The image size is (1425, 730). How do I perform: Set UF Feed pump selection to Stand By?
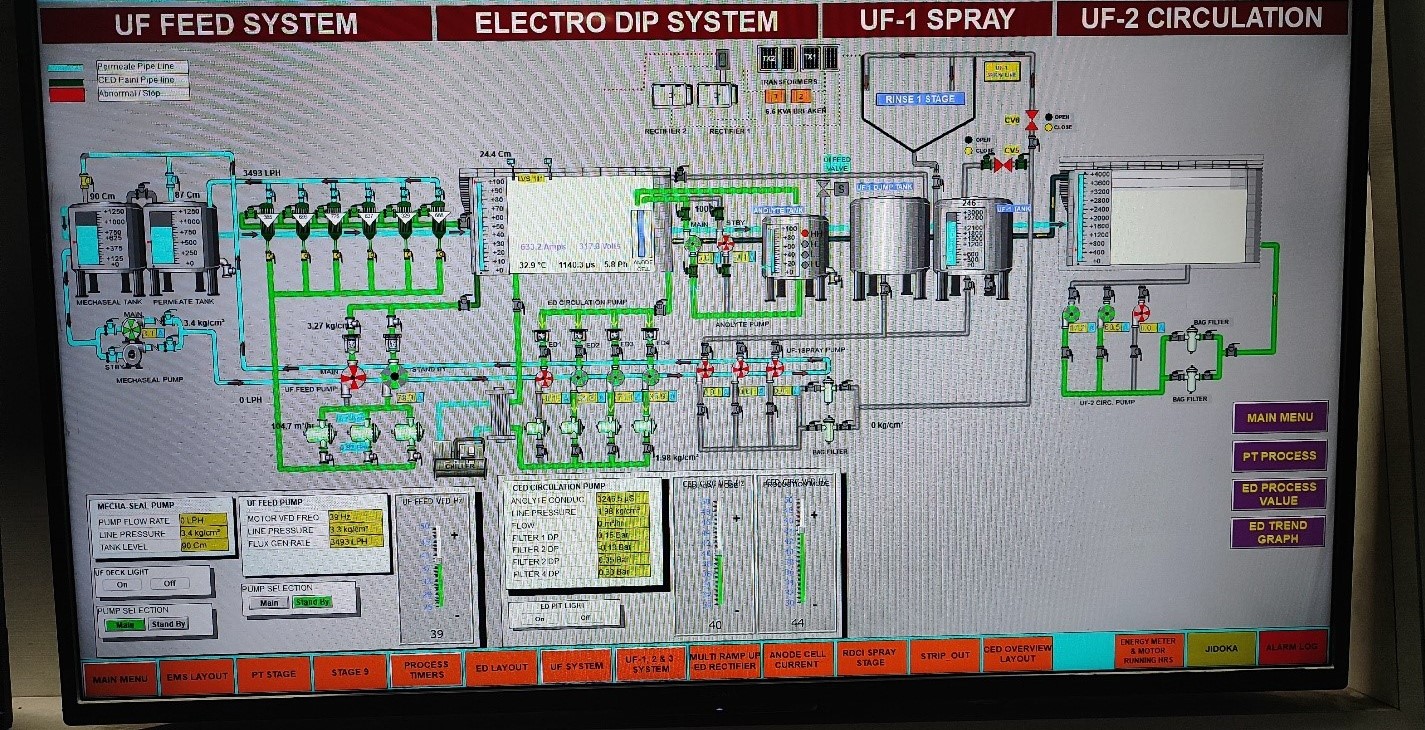312,602
